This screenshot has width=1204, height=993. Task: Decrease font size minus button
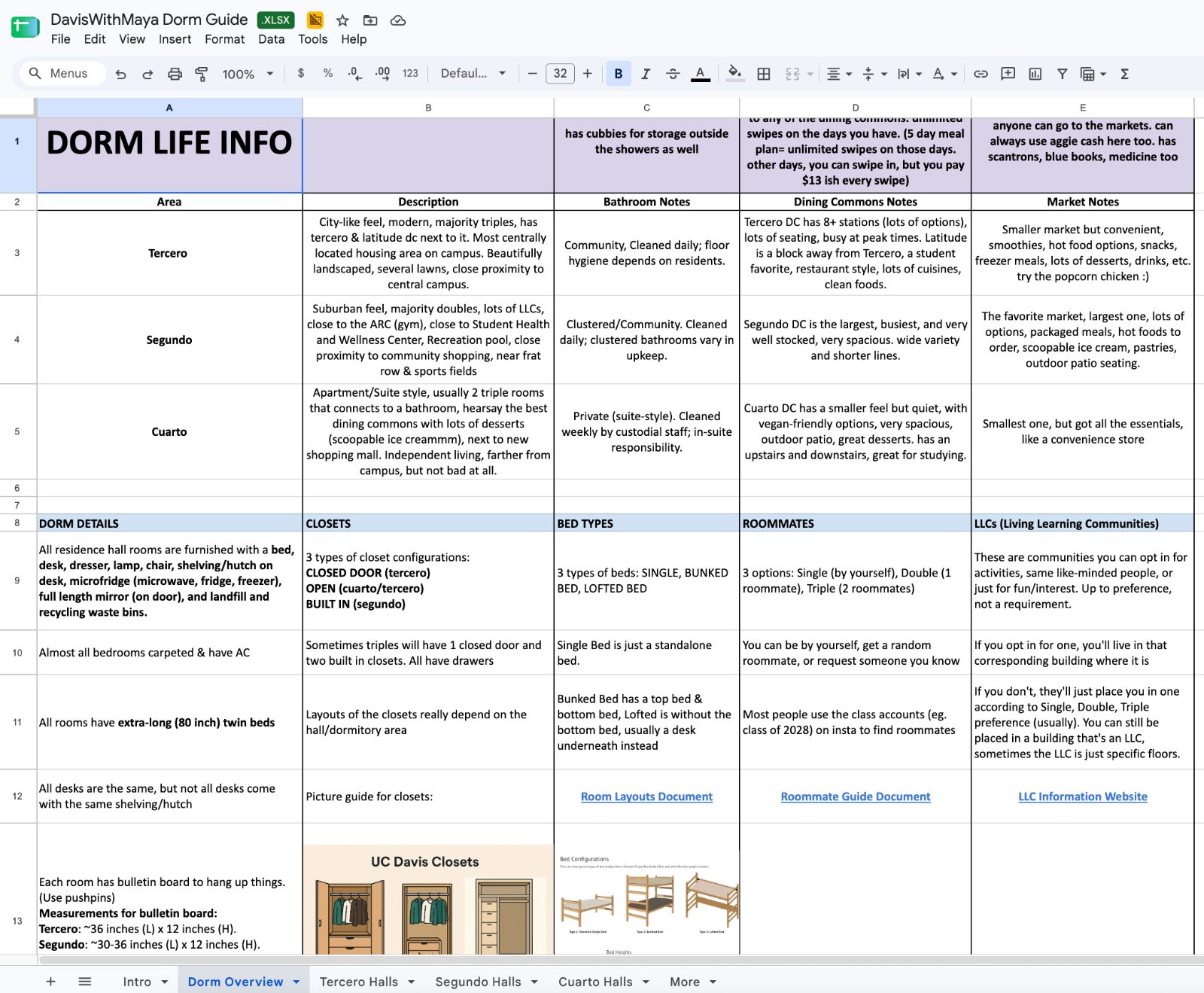tap(533, 73)
